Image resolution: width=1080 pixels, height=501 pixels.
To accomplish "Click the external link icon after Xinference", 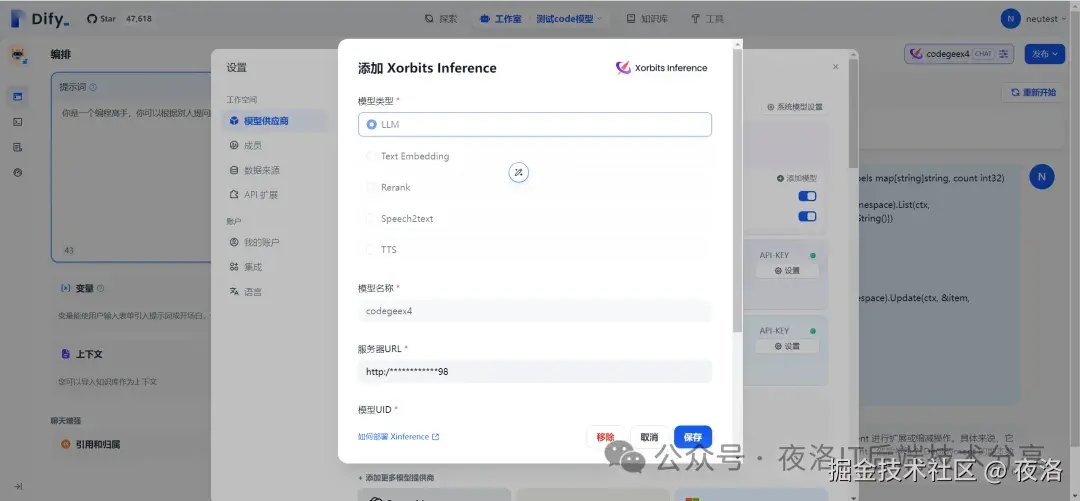I will (435, 436).
